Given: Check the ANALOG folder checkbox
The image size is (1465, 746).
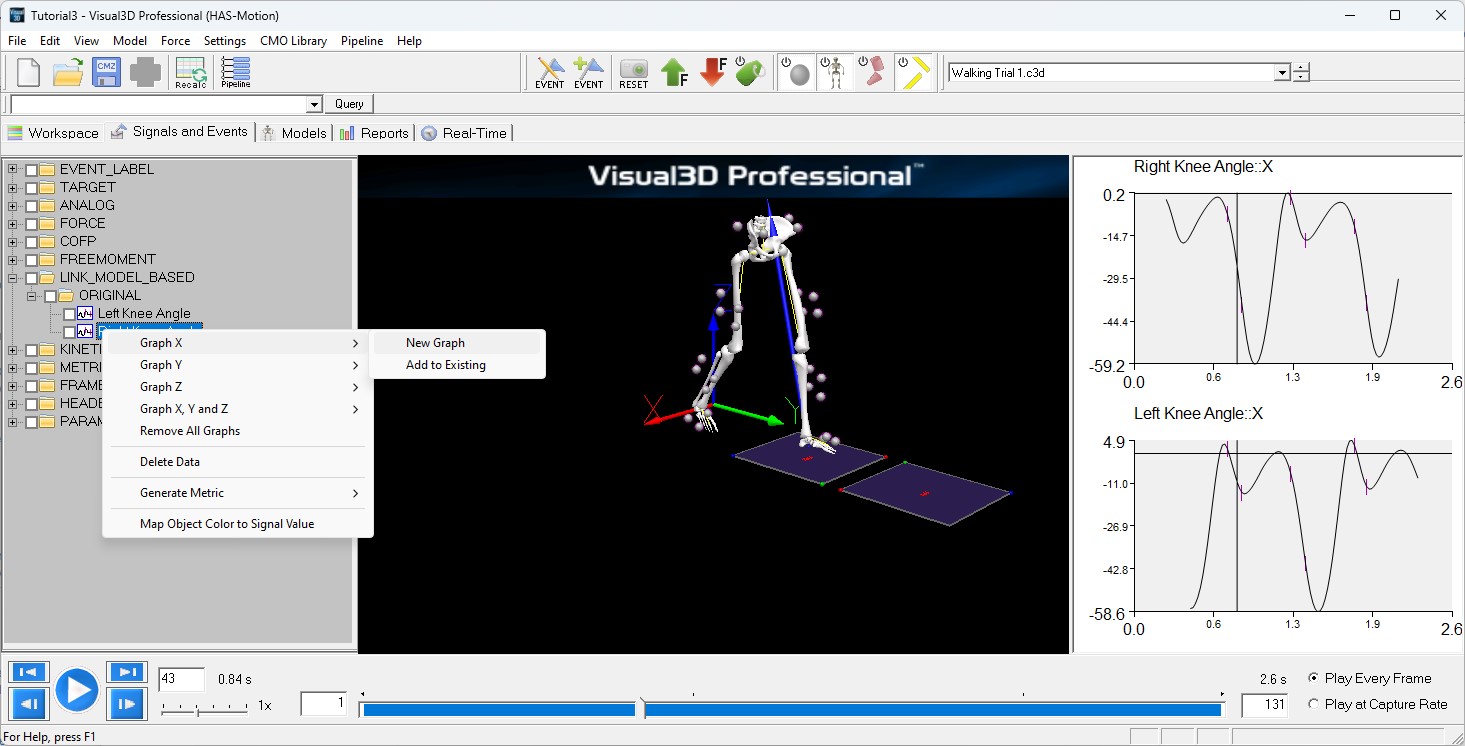Looking at the screenshot, I should 31,205.
